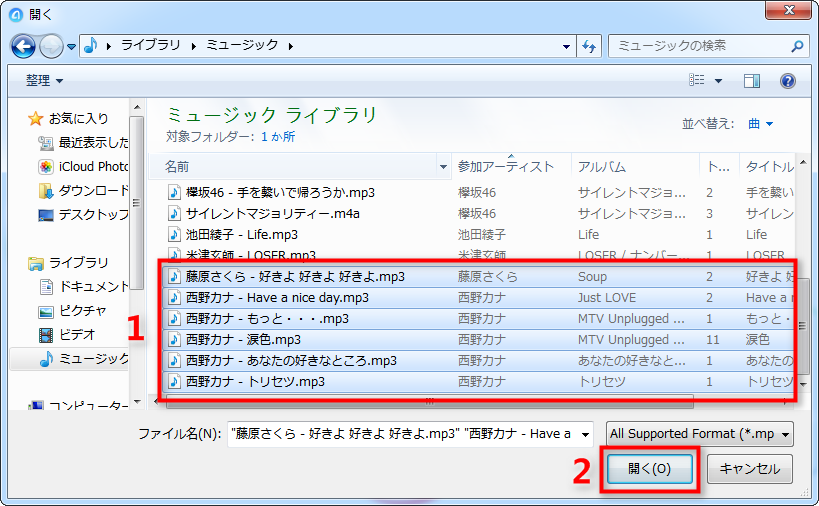The image size is (819, 506).
Task: Click the file icon of サイレントマジョリティー.m4a
Action: [174, 214]
